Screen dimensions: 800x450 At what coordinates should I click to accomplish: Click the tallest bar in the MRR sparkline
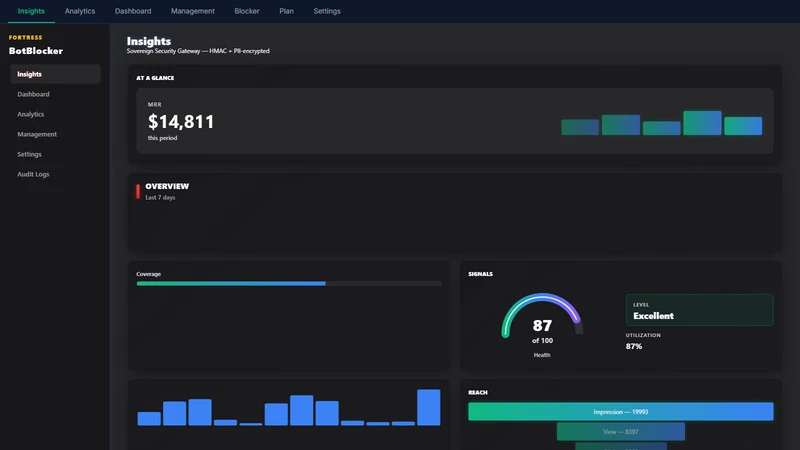point(702,123)
